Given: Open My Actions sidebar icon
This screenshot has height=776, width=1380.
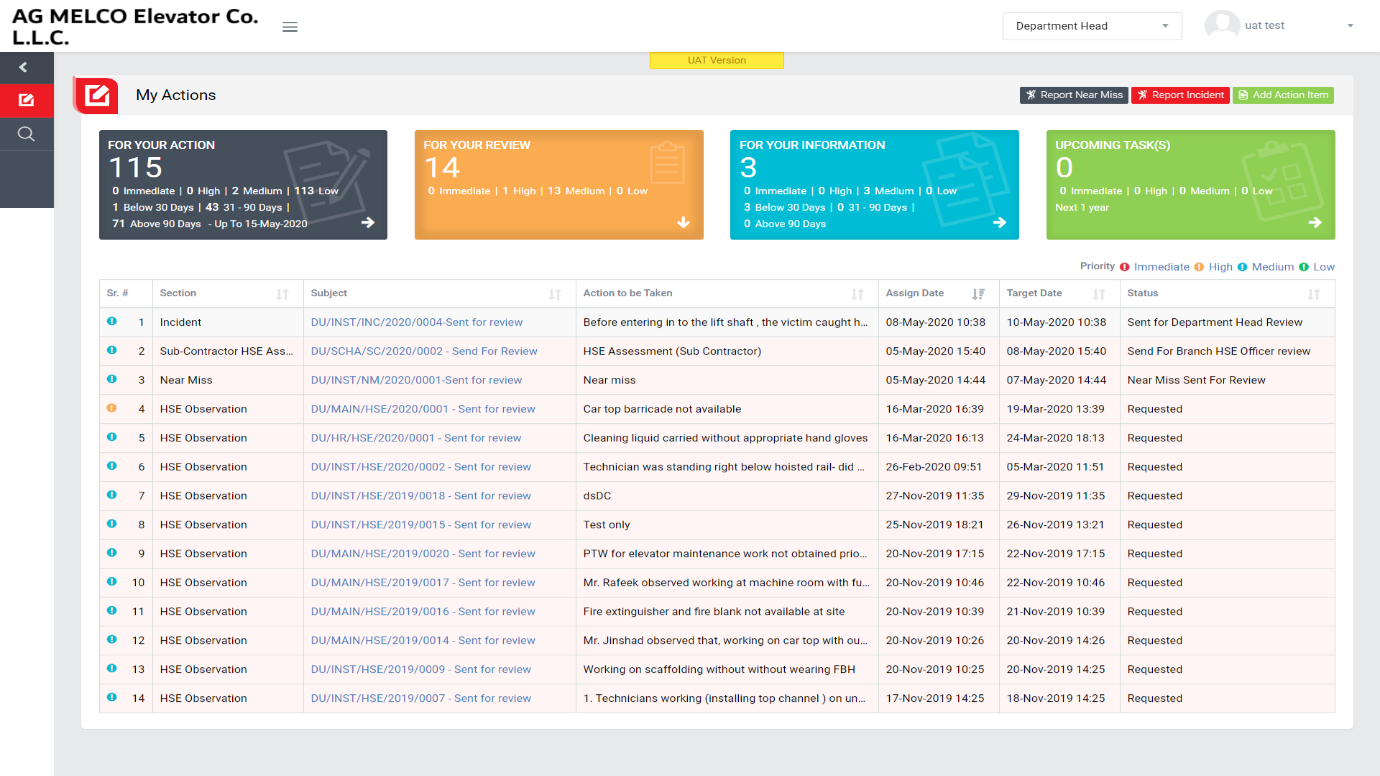Looking at the screenshot, I should click(27, 100).
